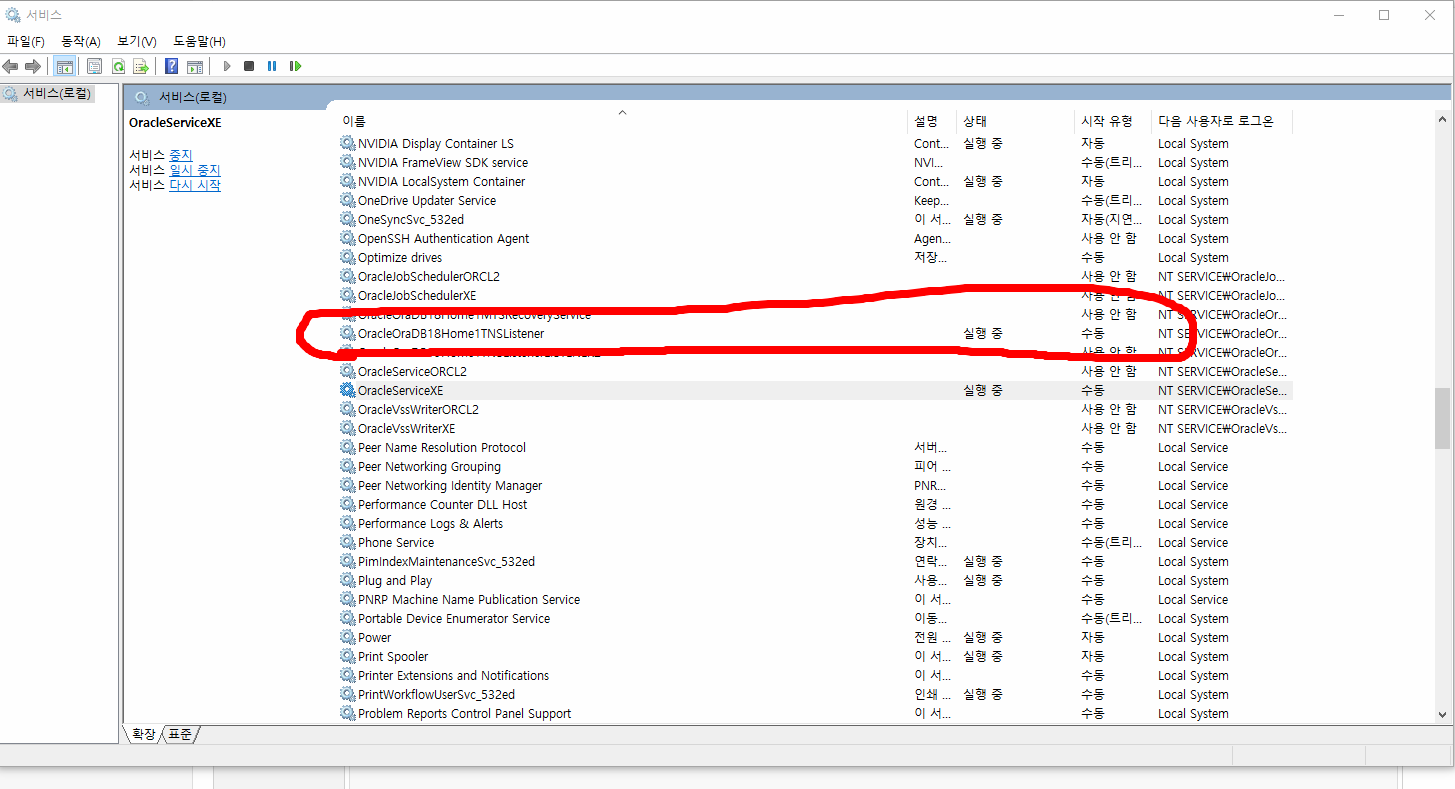Sort by the 이름 column header

622,121
